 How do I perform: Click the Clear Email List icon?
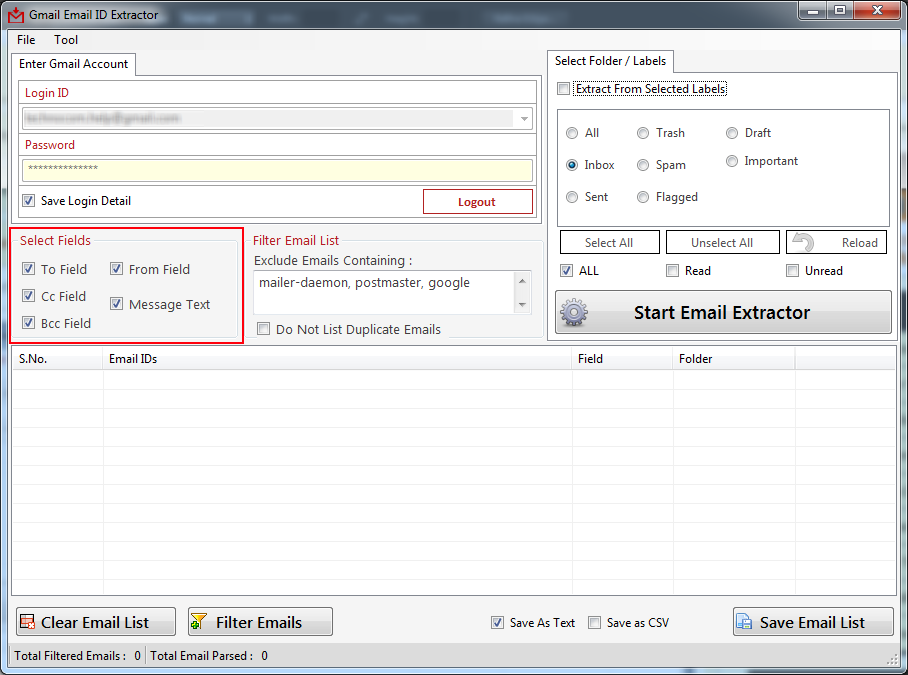point(27,622)
